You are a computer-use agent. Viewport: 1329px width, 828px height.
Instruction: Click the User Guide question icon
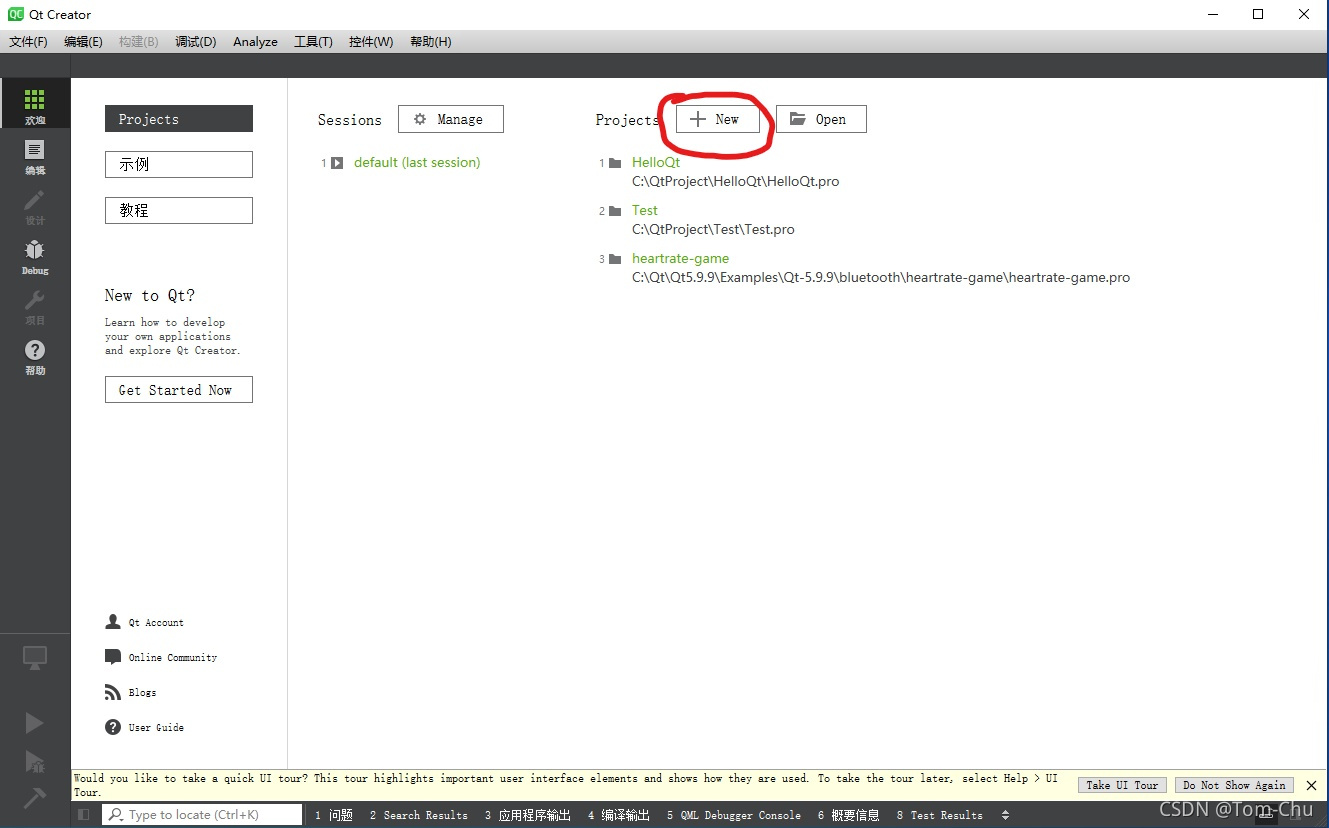pos(113,727)
